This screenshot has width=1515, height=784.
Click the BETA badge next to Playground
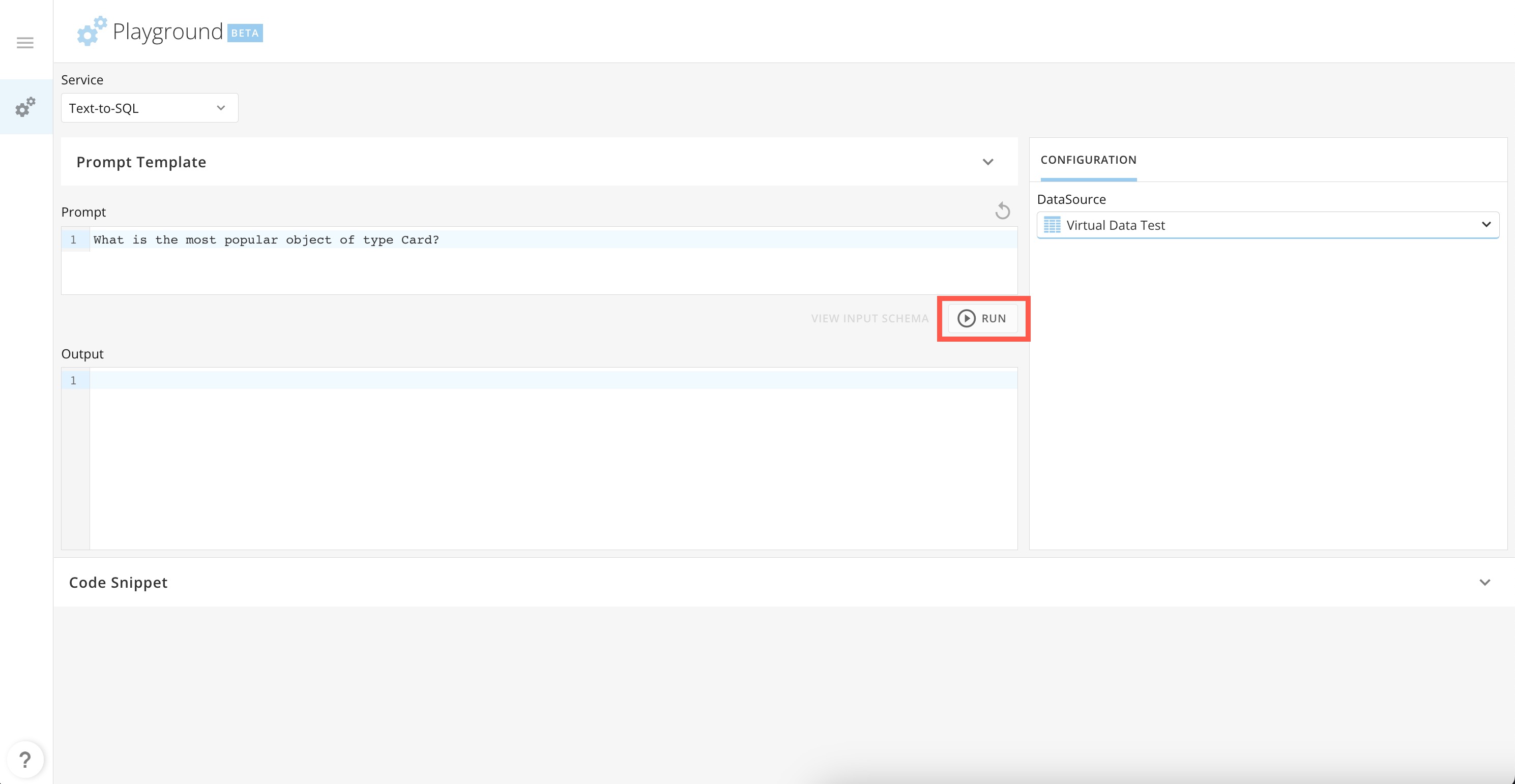245,33
